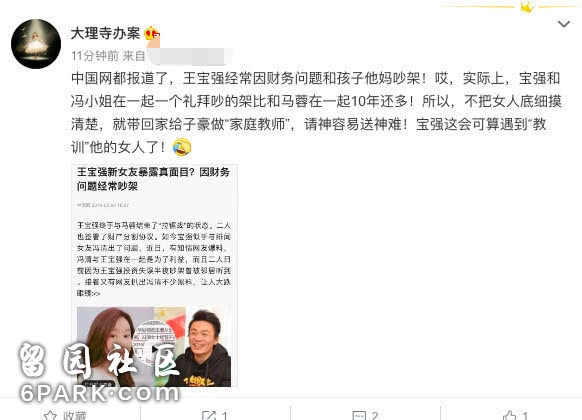
Task: Click the star favorite icon
Action: coord(50,416)
